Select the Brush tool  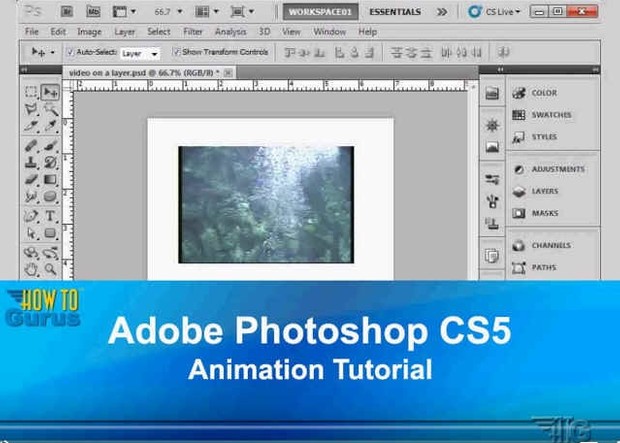[50, 145]
